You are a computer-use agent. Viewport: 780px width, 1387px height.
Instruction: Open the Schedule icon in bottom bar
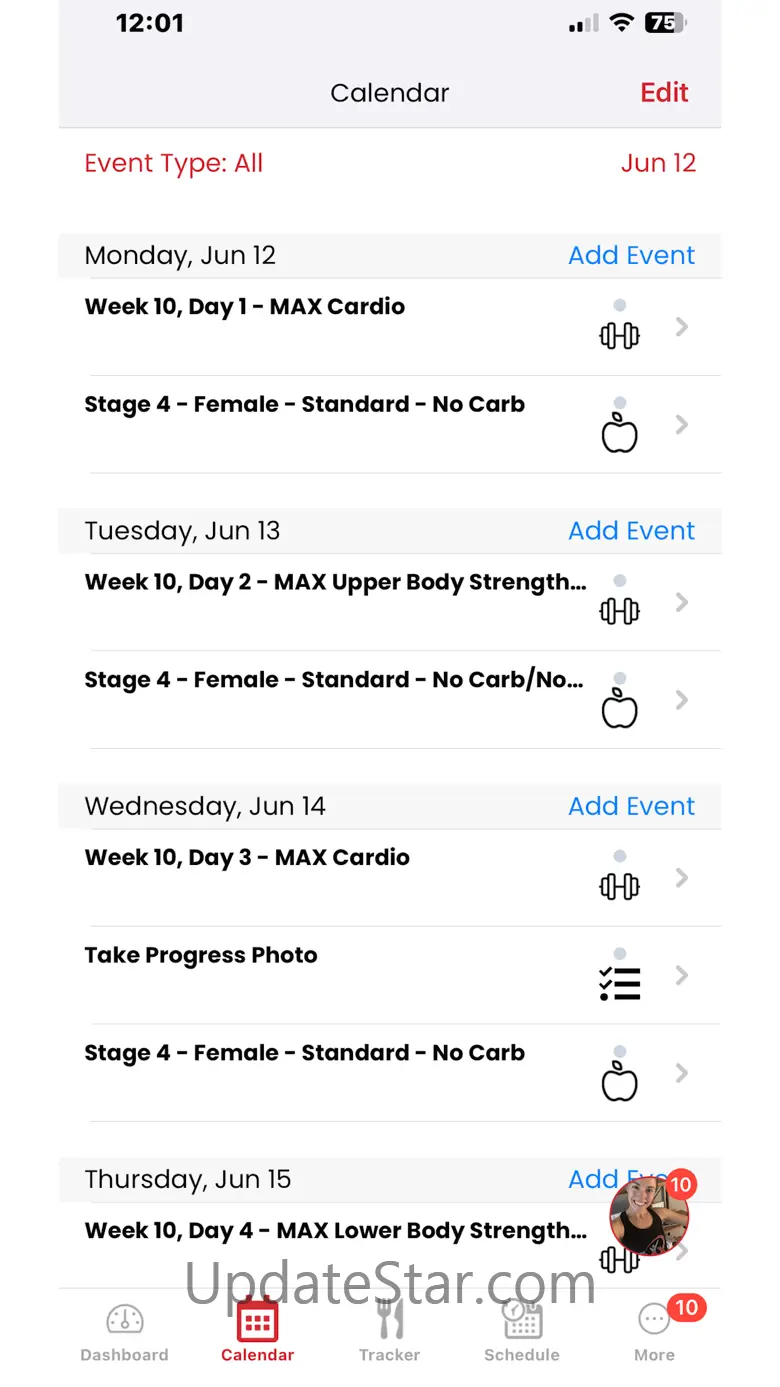tap(521, 1320)
